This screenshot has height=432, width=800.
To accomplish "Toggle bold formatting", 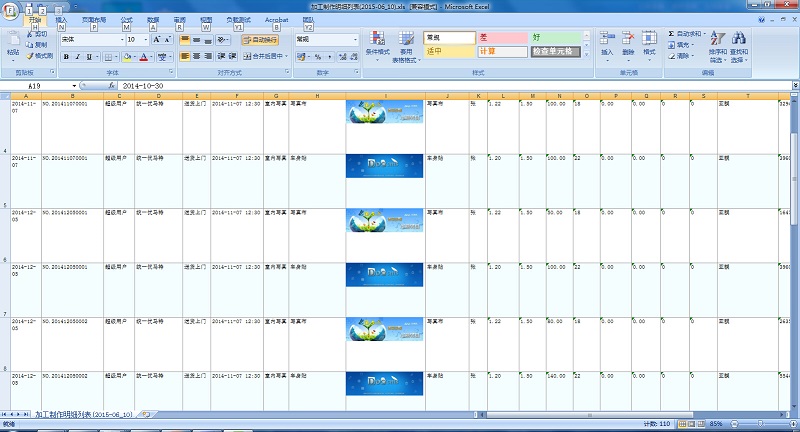I will [x=65, y=57].
